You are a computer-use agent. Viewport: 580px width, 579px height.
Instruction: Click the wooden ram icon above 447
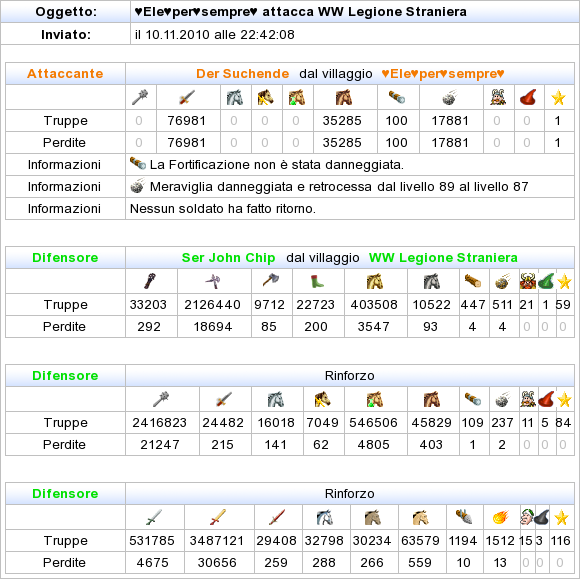click(x=473, y=281)
